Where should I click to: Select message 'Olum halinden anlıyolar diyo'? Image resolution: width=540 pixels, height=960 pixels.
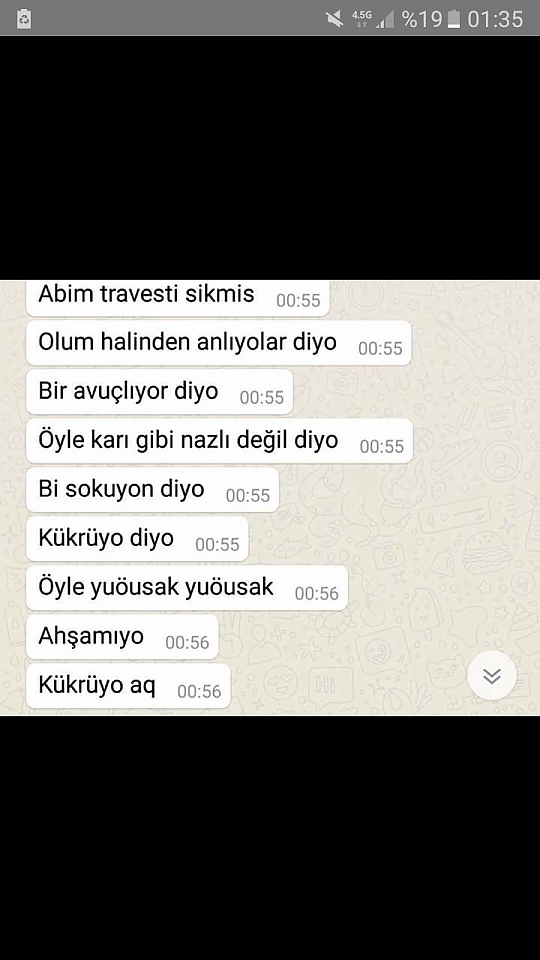(219, 343)
